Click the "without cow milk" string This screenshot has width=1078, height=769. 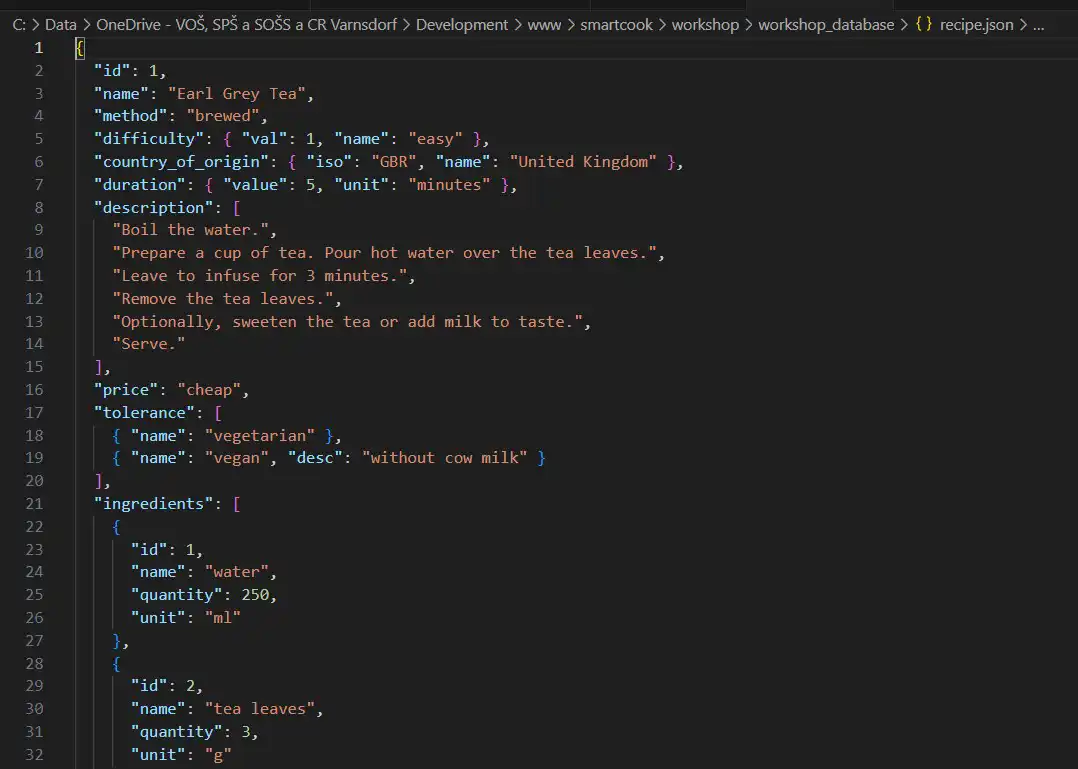[444, 458]
